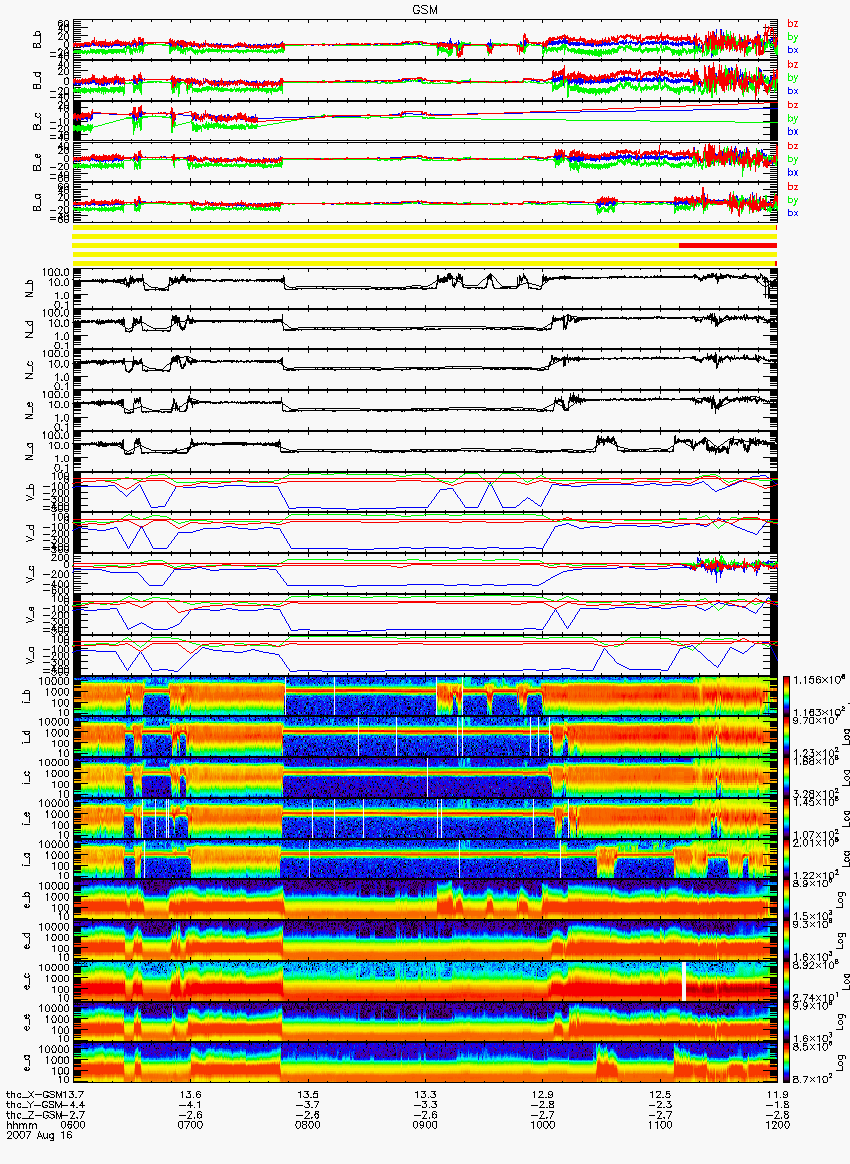Select the i_c ion spectrogram label
This screenshot has height=1164, width=850.
point(26,778)
